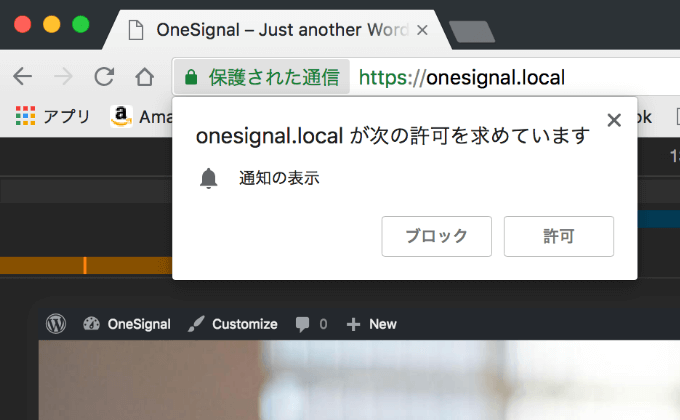This screenshot has width=680, height=420.
Task: Click the green fullscreen window button
Action: 81,24
